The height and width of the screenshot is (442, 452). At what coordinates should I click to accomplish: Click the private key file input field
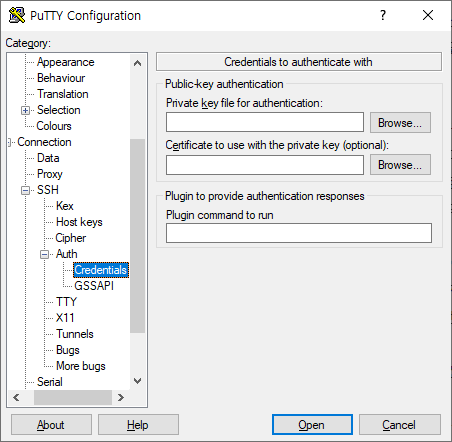265,122
